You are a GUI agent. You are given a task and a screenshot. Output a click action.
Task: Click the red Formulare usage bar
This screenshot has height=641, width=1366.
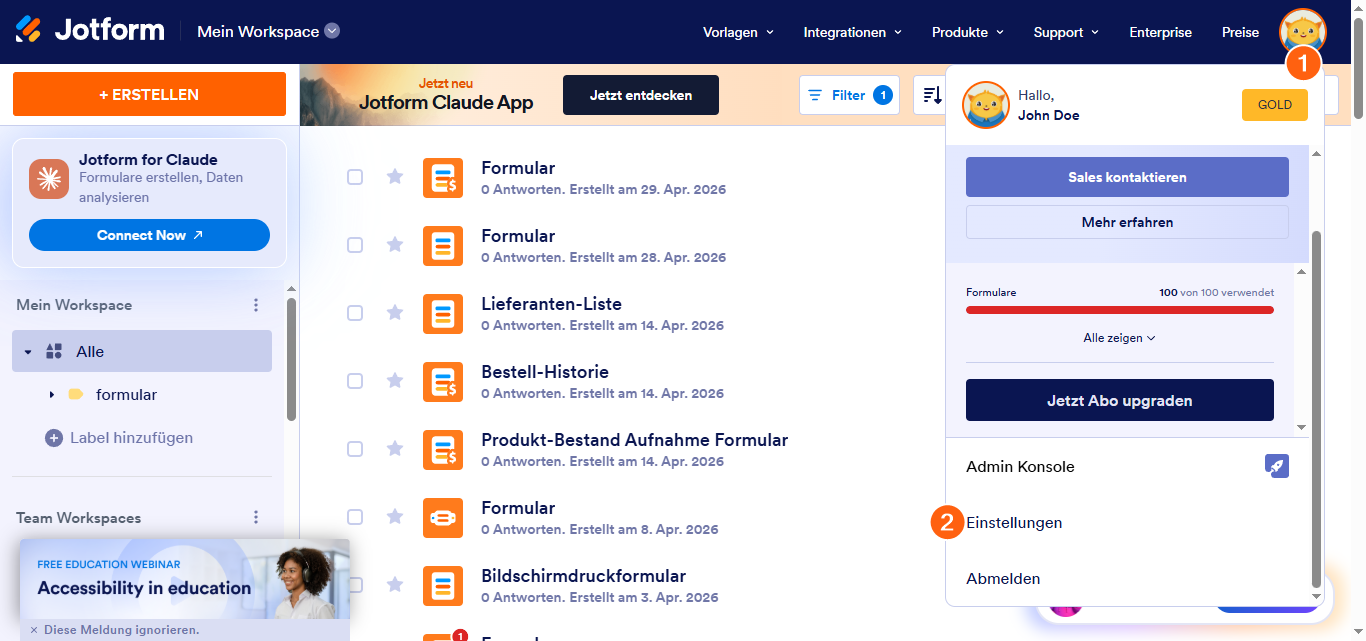tap(1119, 310)
